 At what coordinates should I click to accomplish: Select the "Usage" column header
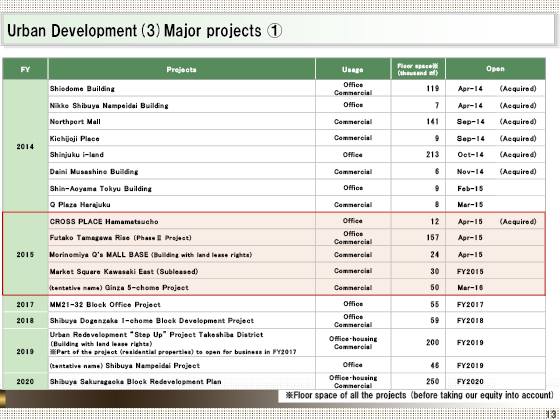(x=353, y=69)
